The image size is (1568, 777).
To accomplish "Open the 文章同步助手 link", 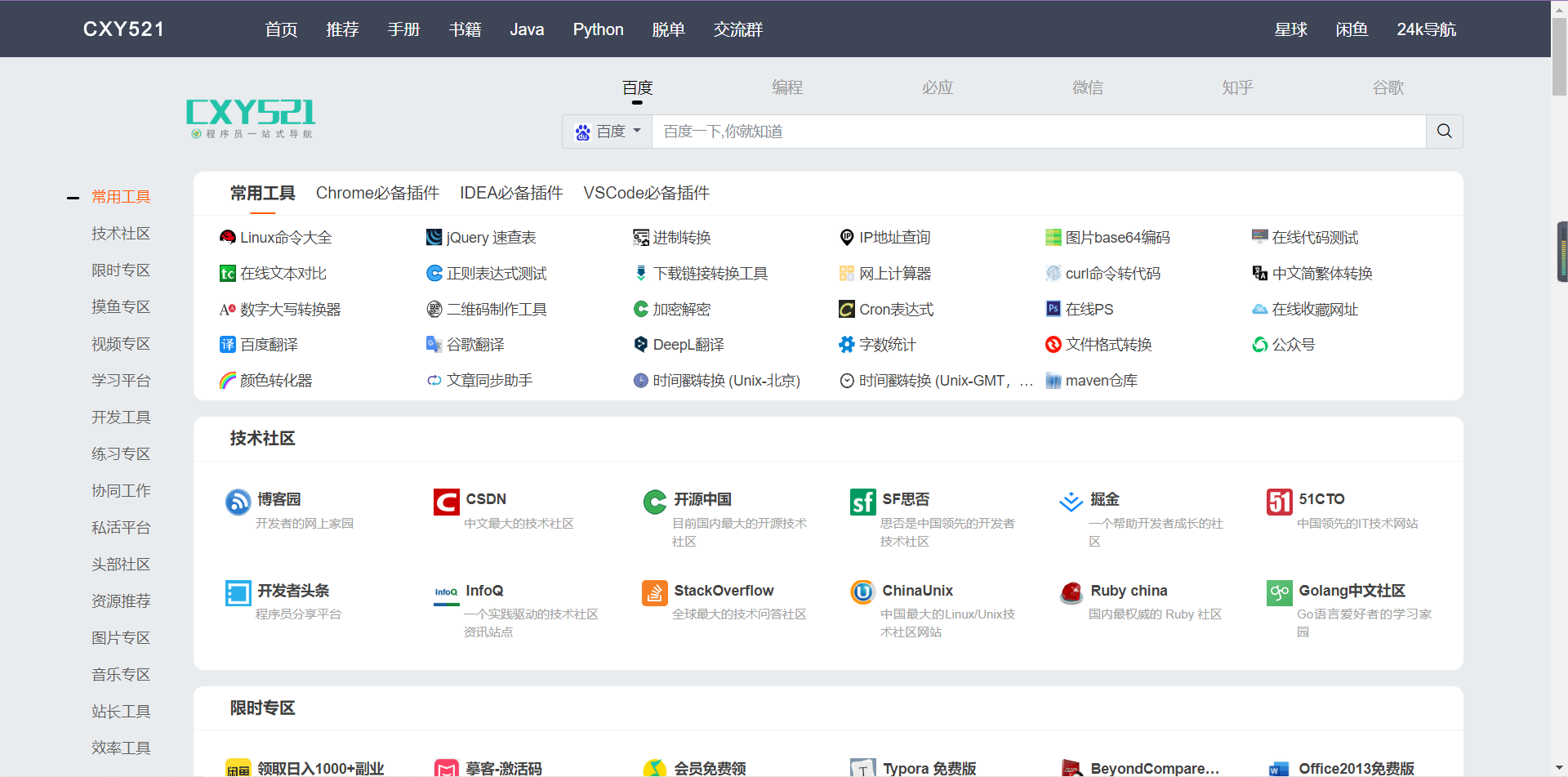I will tap(489, 381).
